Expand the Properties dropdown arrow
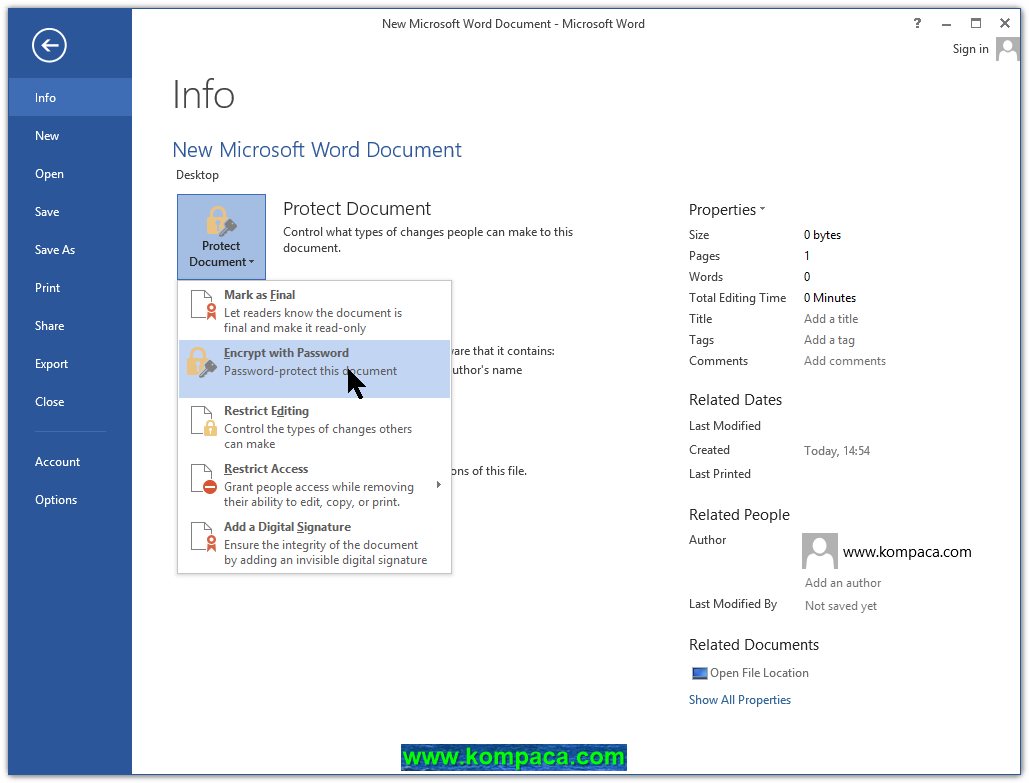The width and height of the screenshot is (1029, 783). click(x=763, y=209)
